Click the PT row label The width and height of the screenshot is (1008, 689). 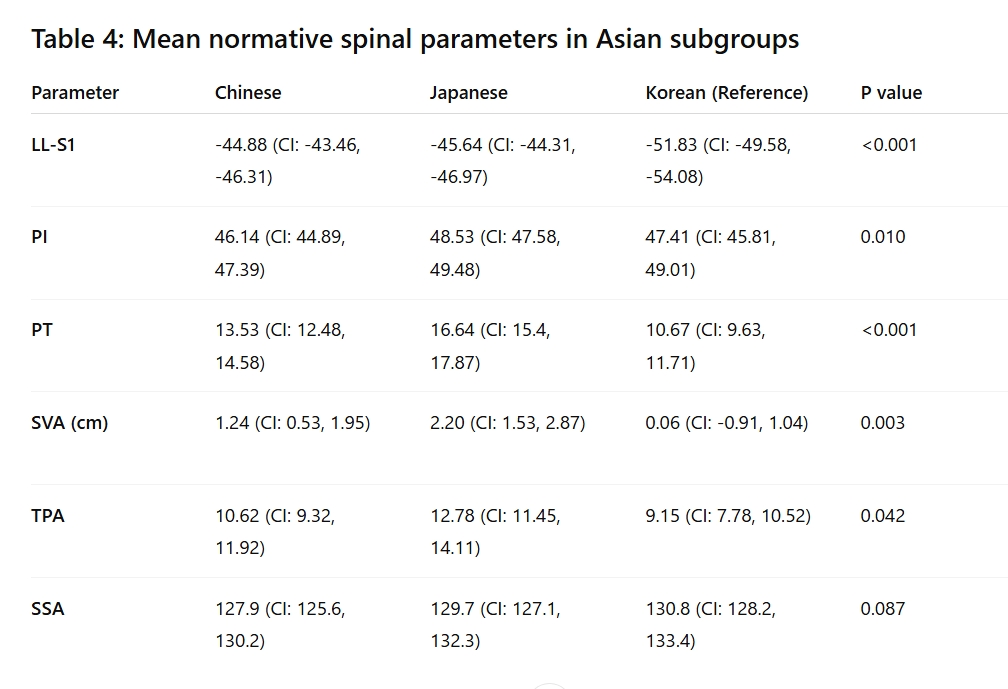point(42,330)
